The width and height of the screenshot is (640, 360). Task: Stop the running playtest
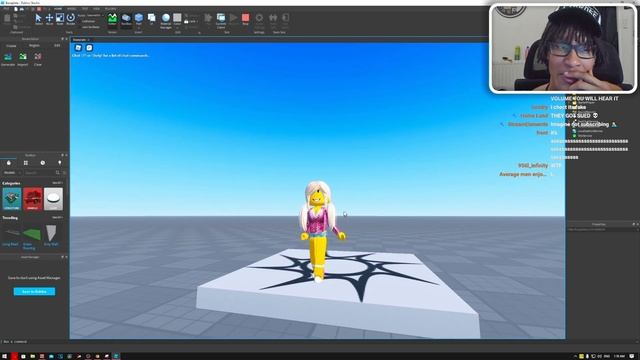[x=245, y=19]
